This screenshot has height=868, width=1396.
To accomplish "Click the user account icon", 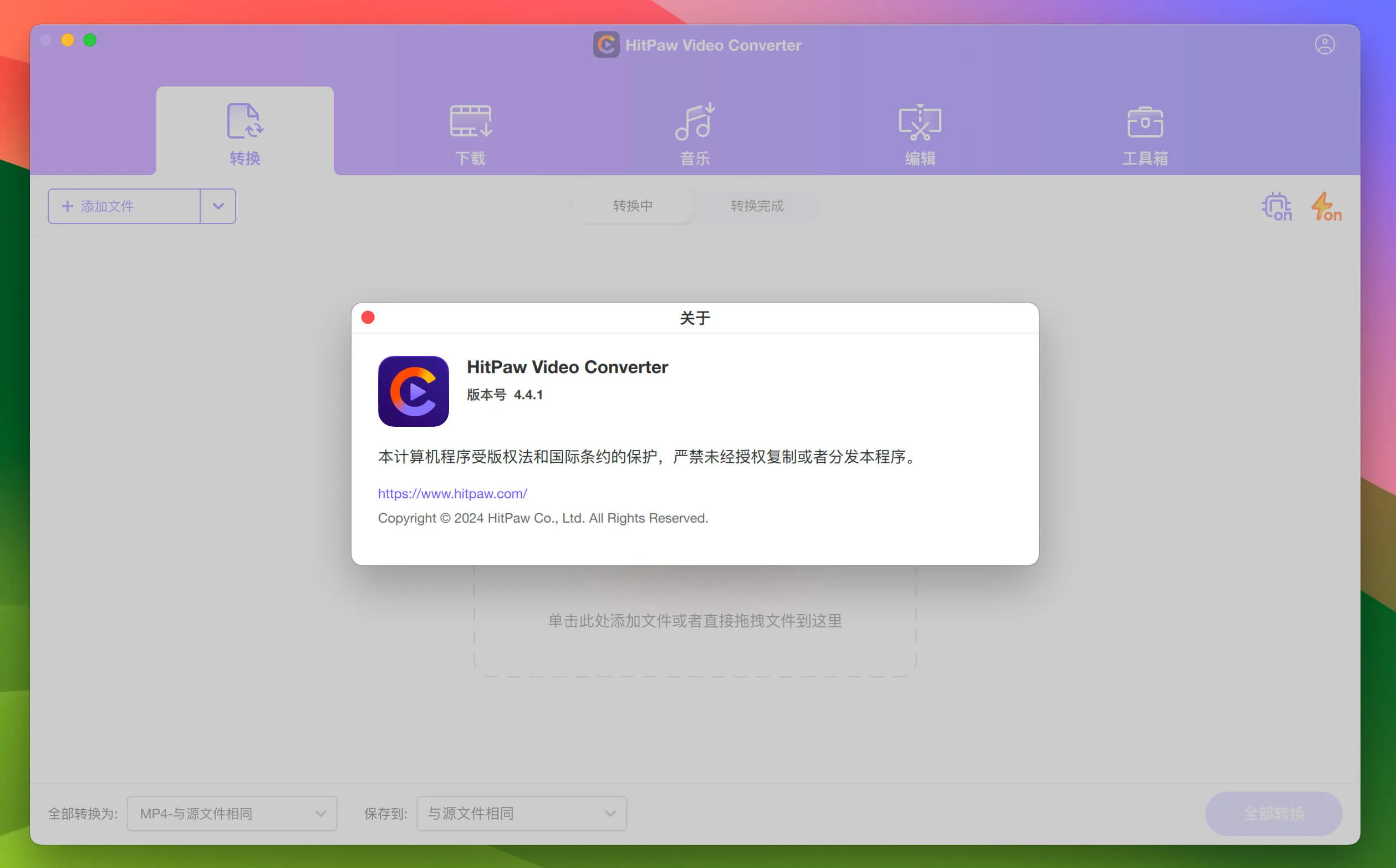I will pyautogui.click(x=1325, y=44).
